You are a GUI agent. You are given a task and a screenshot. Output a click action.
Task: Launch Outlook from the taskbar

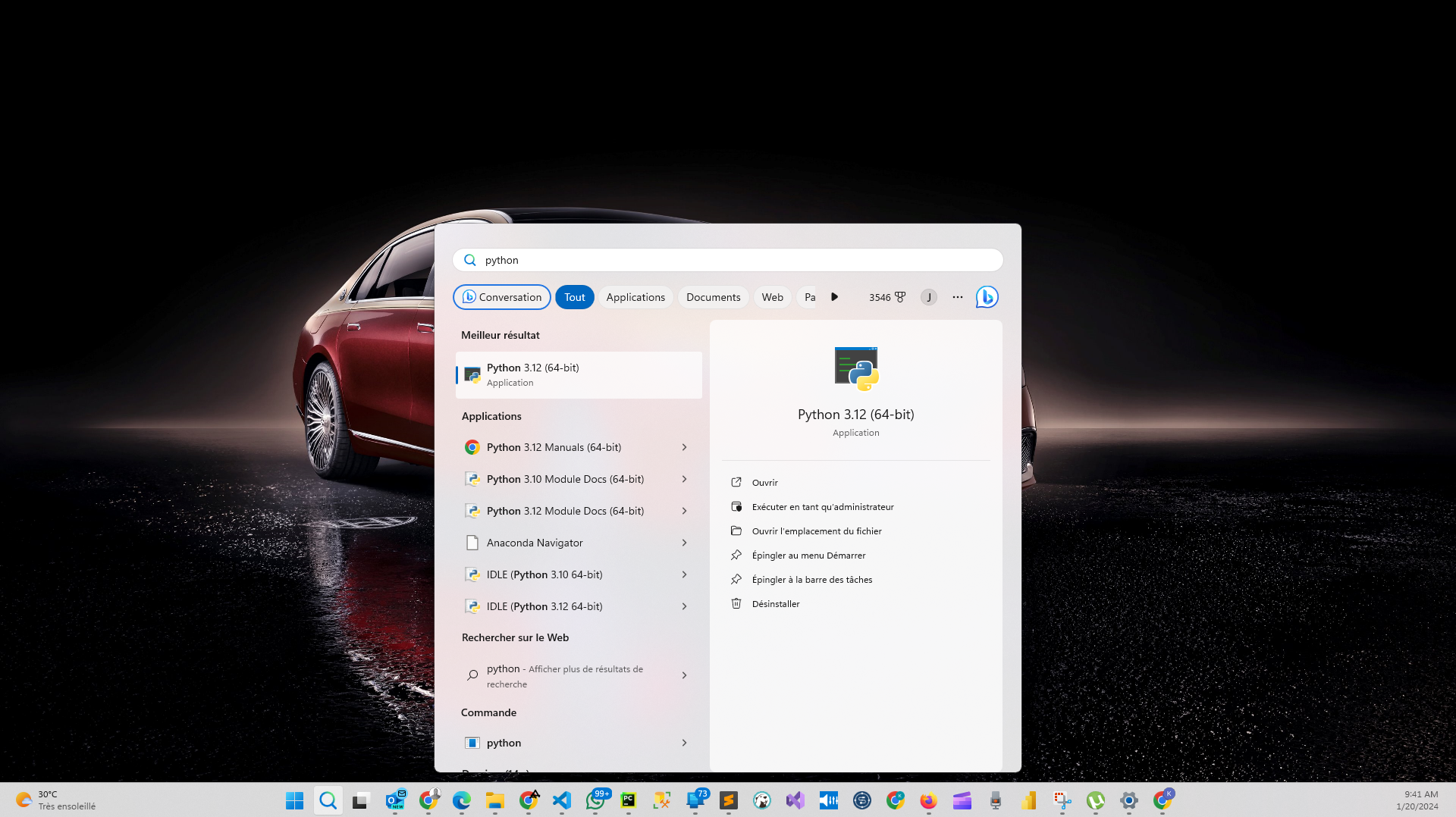tap(395, 800)
